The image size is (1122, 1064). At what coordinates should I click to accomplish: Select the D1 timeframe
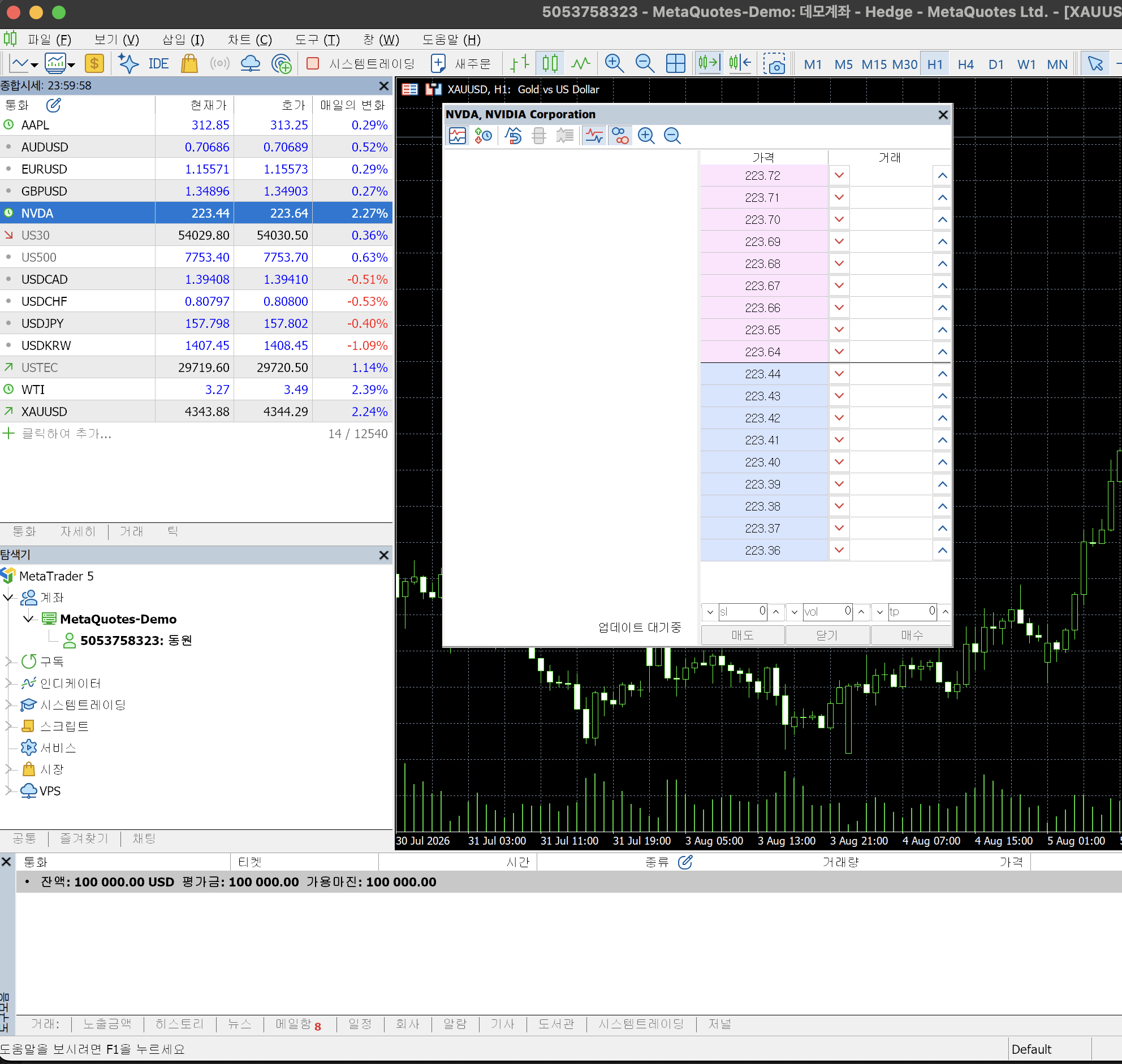pos(996,64)
